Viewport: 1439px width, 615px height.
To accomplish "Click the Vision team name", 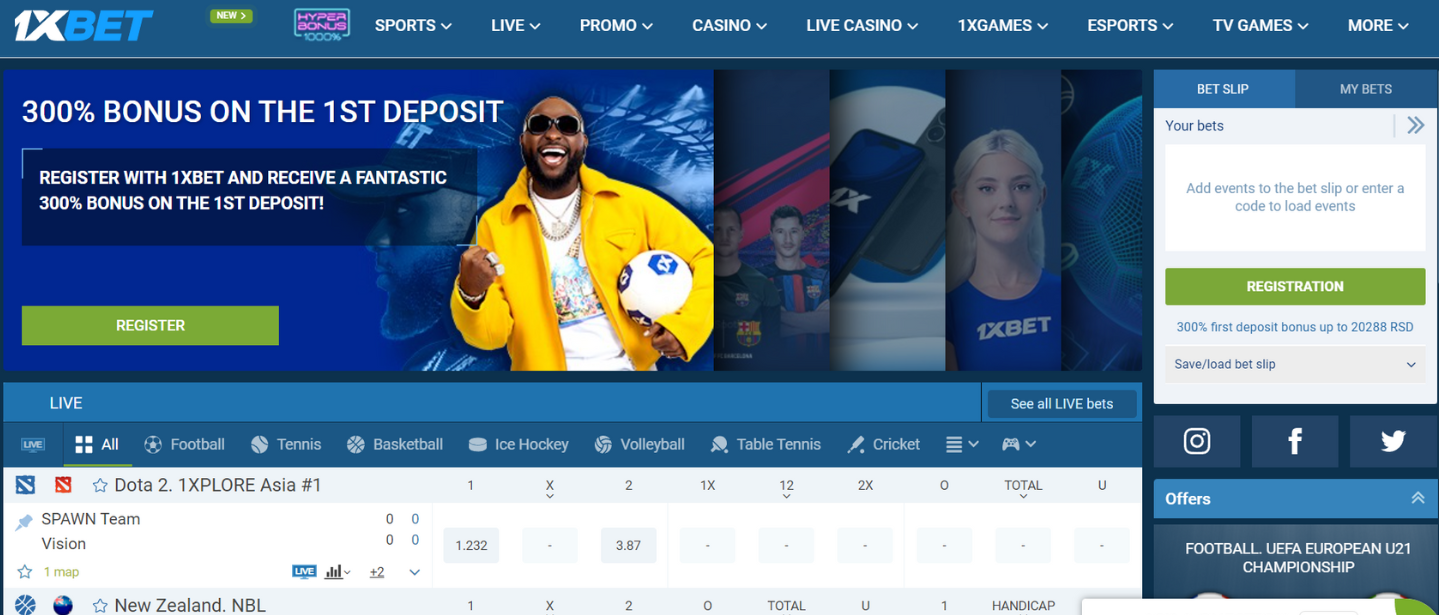I will [x=64, y=544].
